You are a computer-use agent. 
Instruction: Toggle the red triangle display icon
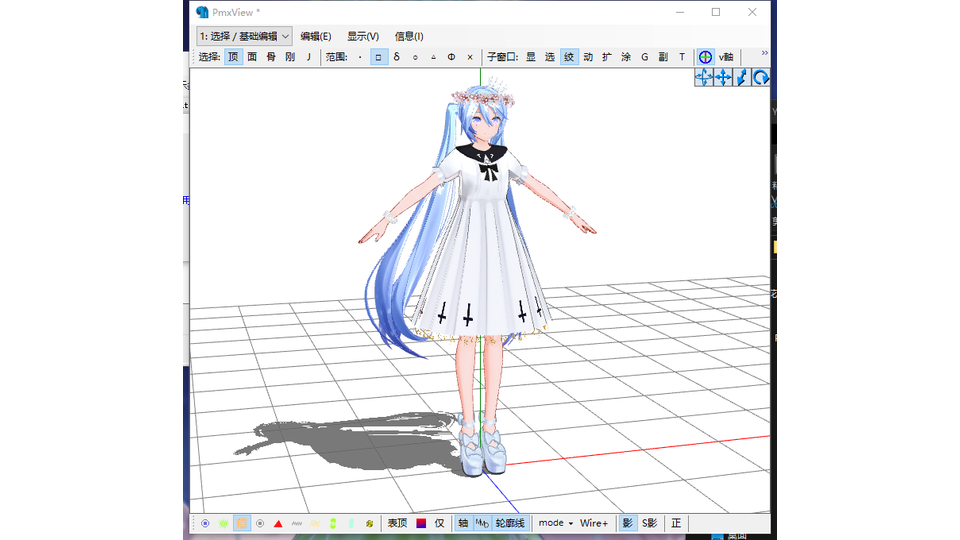(278, 523)
